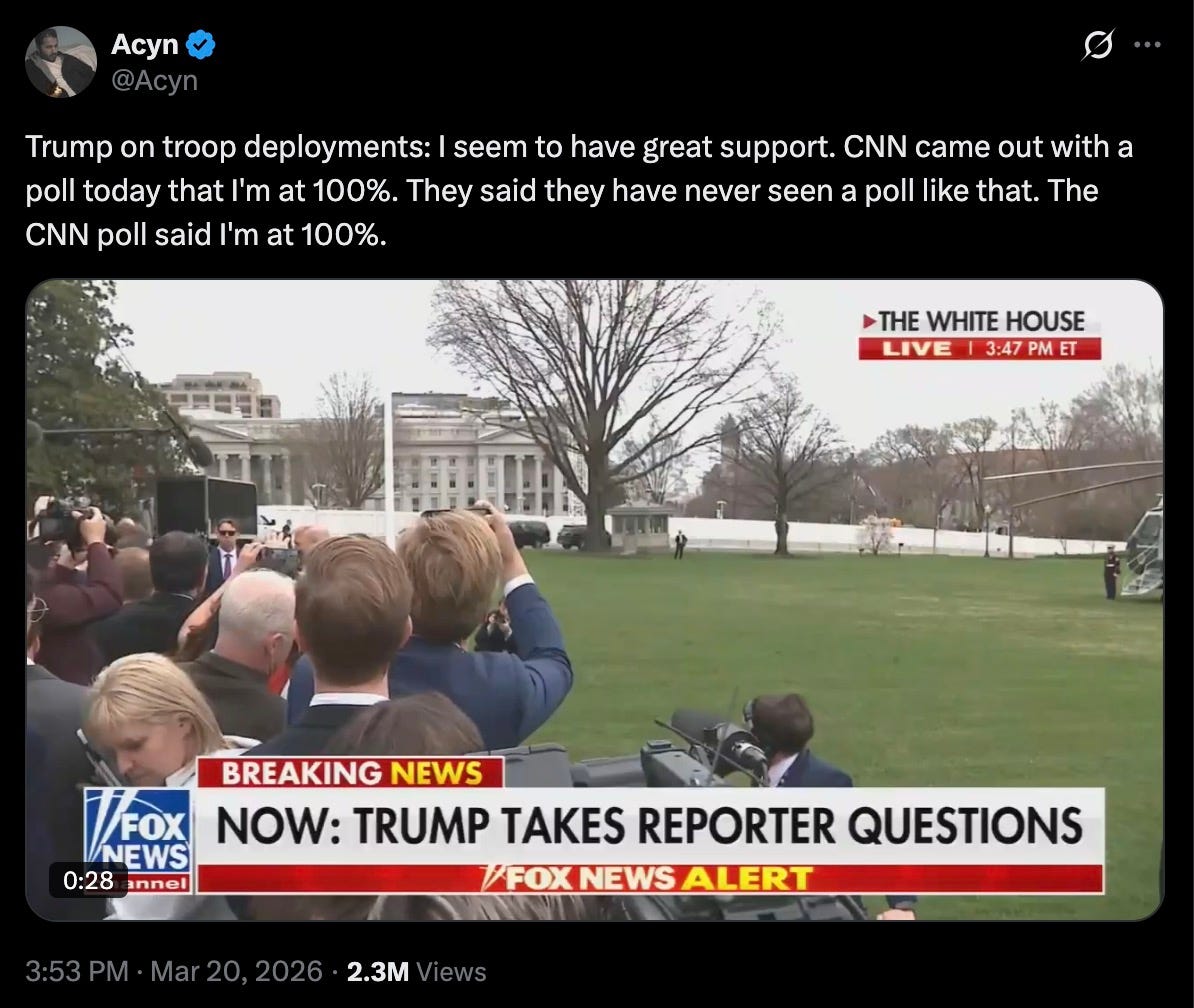Click the 3:53 PM timestamp link
Screen dimensions: 1194x1008
[x=77, y=971]
